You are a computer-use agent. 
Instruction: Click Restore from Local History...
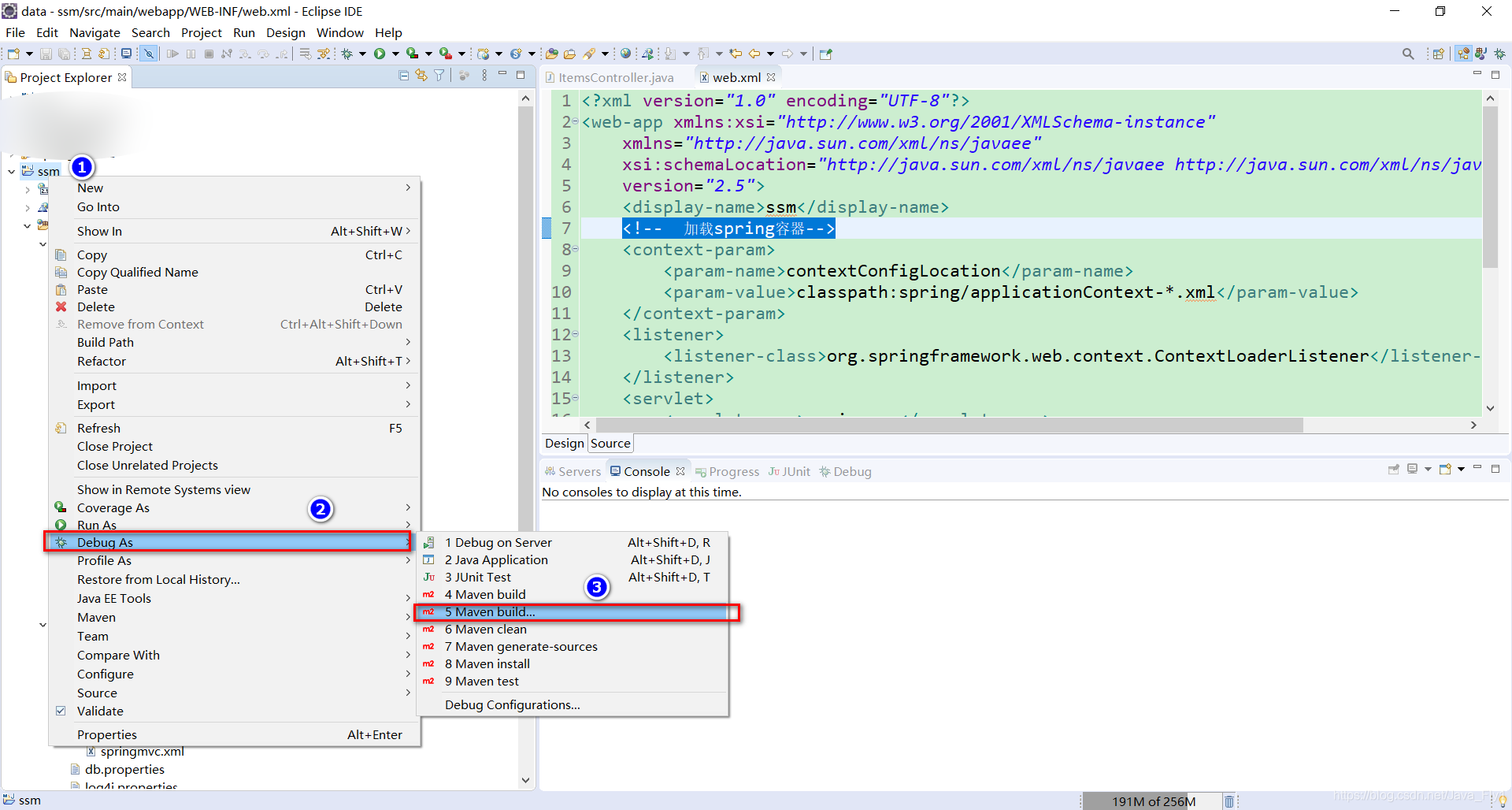[x=234, y=579]
